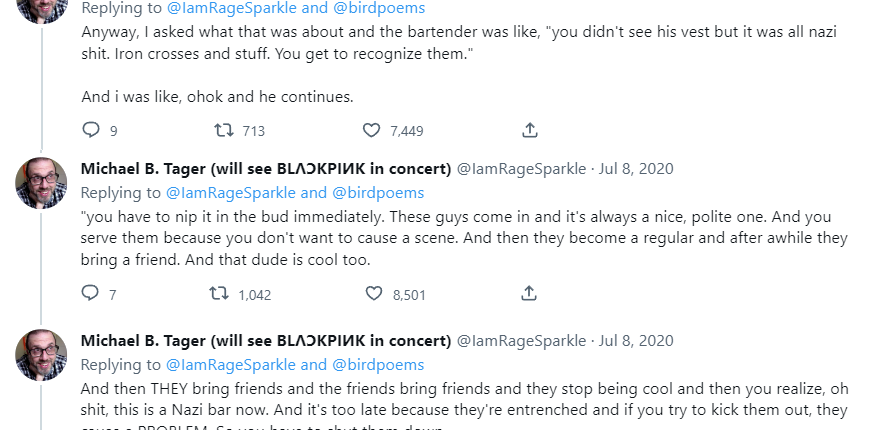Open blue @IamRageSparkle reply link in "THEY bring friends" tweet
The image size is (872, 430).
[x=230, y=365]
